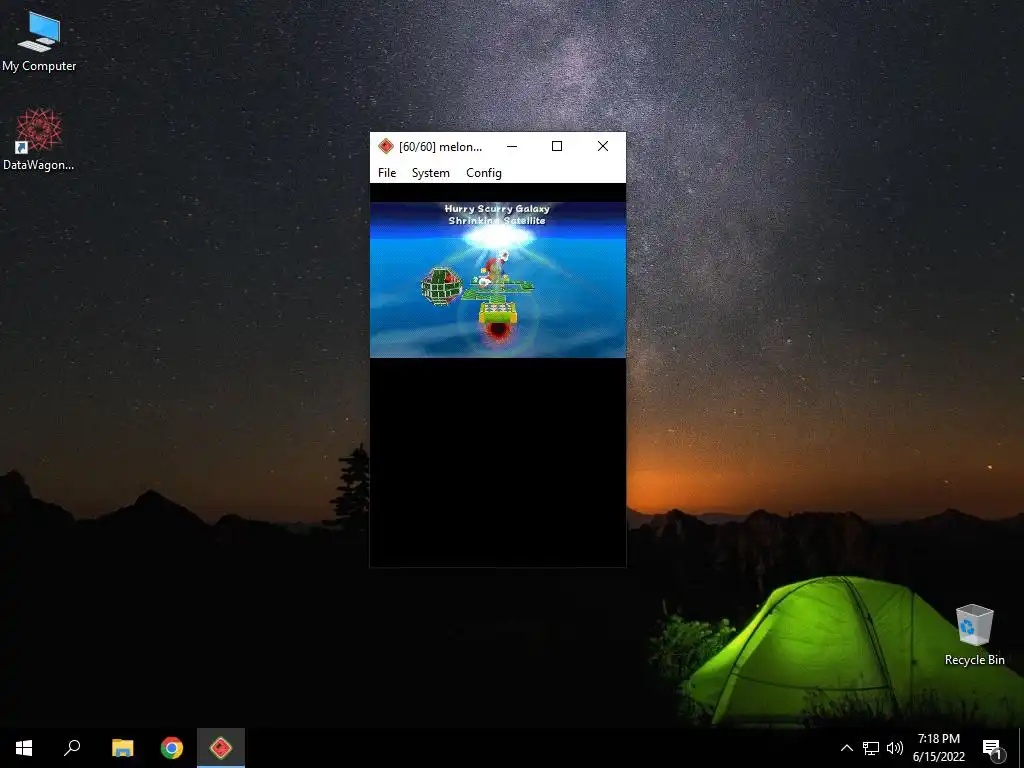
Task: Open the System menu in melonDS
Action: click(x=430, y=172)
